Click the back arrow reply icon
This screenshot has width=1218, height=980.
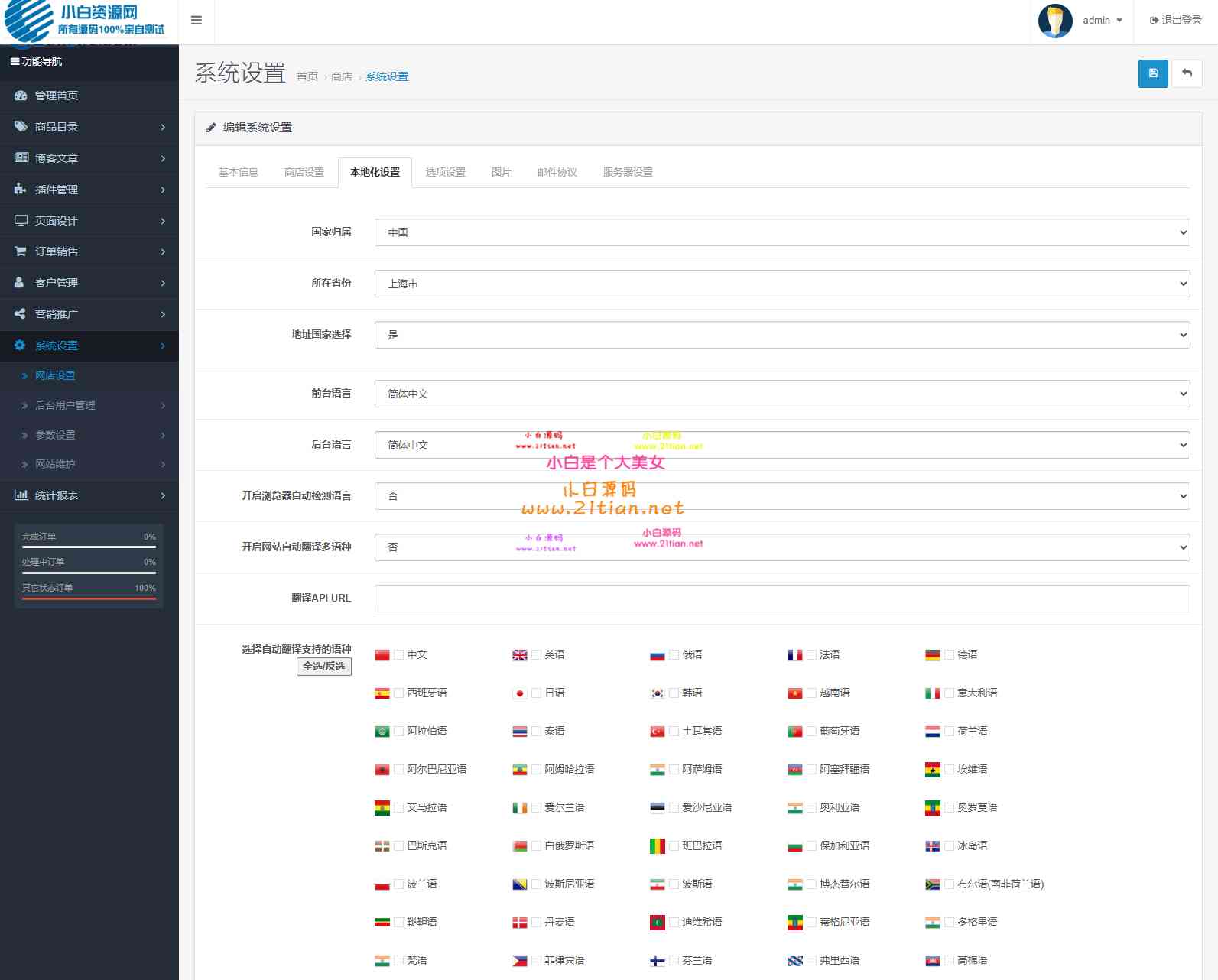click(x=1187, y=73)
